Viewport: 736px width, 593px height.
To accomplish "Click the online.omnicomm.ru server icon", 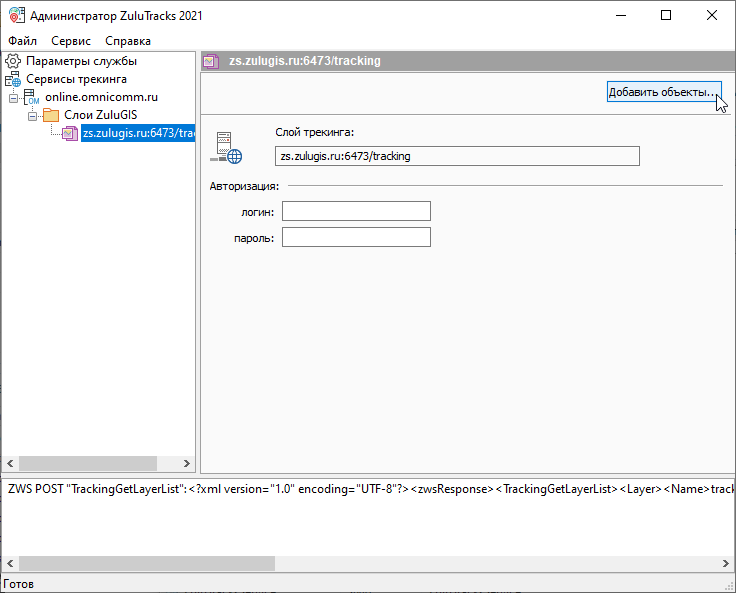I will (32, 97).
